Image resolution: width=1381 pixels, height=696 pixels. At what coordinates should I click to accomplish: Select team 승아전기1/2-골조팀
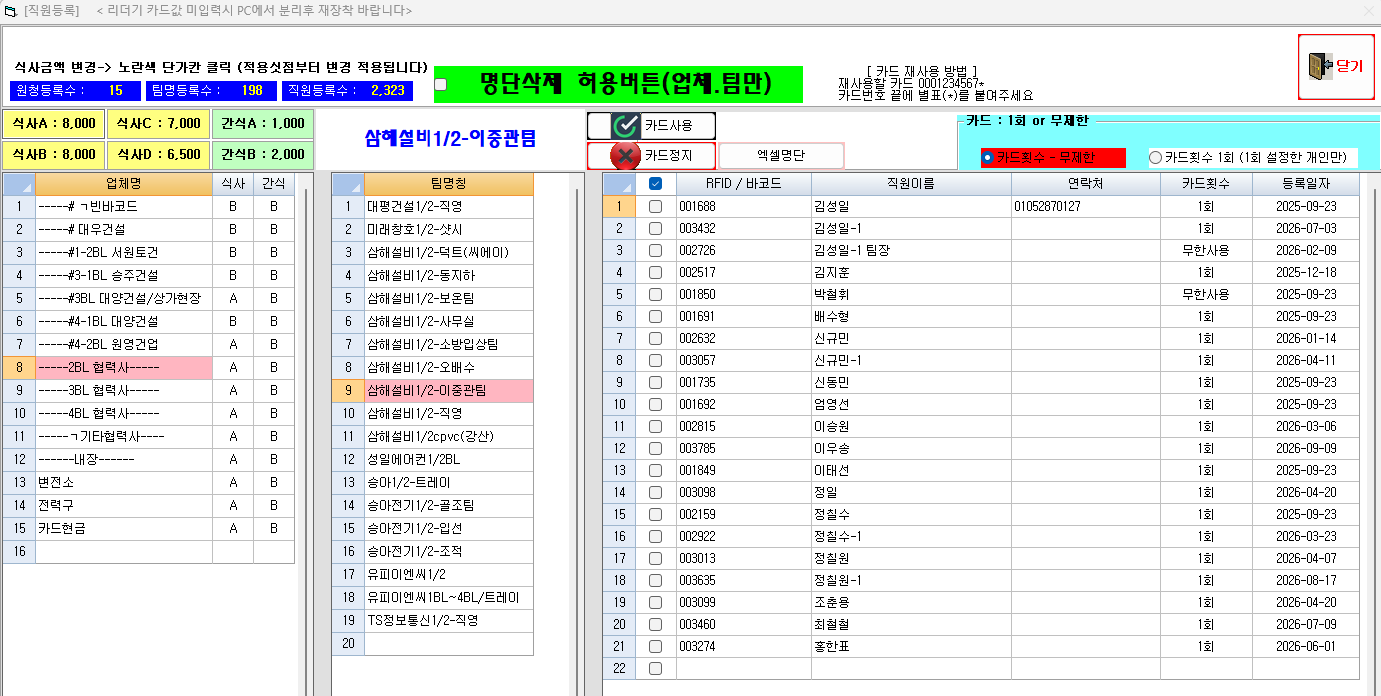[448, 505]
